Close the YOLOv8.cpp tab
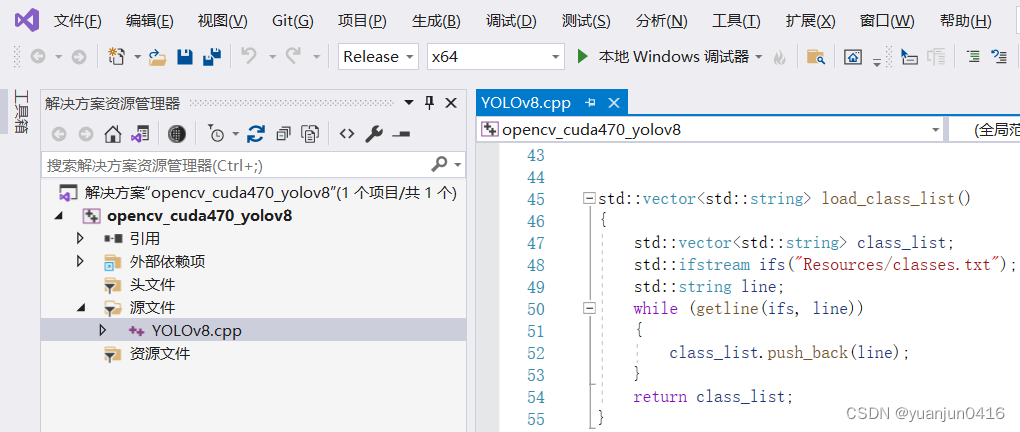 [613, 103]
